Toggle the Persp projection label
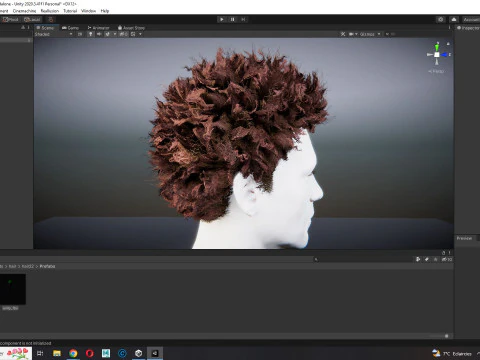 (436, 71)
